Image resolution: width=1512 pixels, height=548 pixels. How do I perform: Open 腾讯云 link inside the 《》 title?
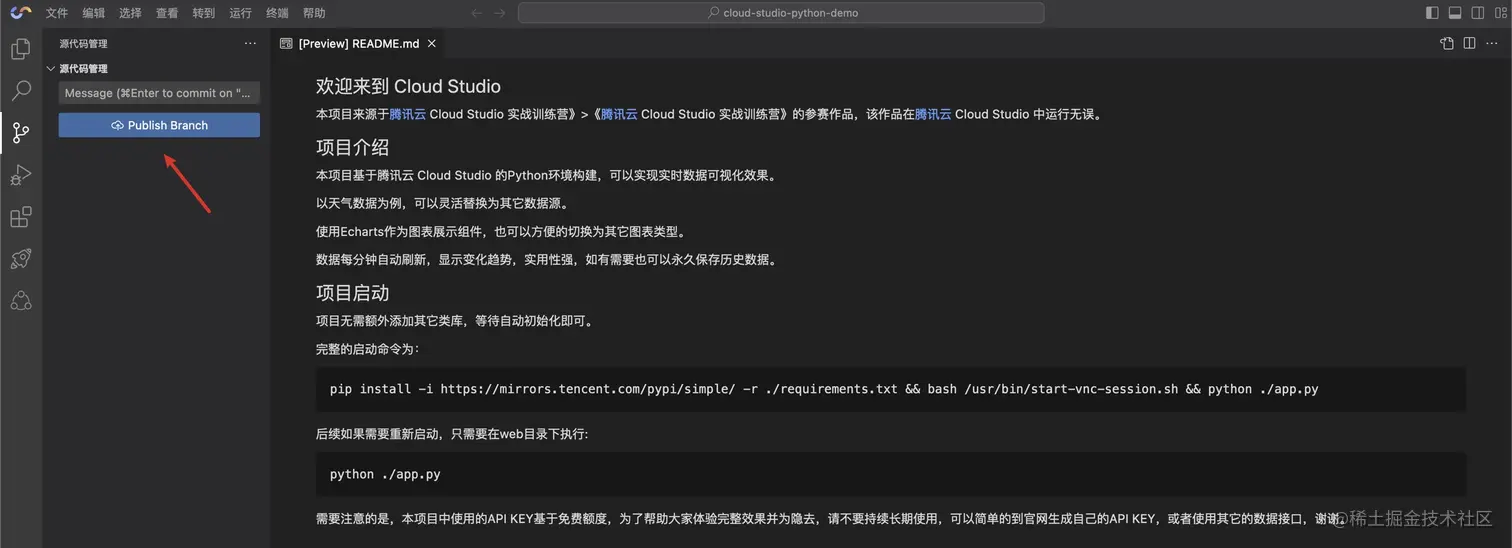[619, 114]
